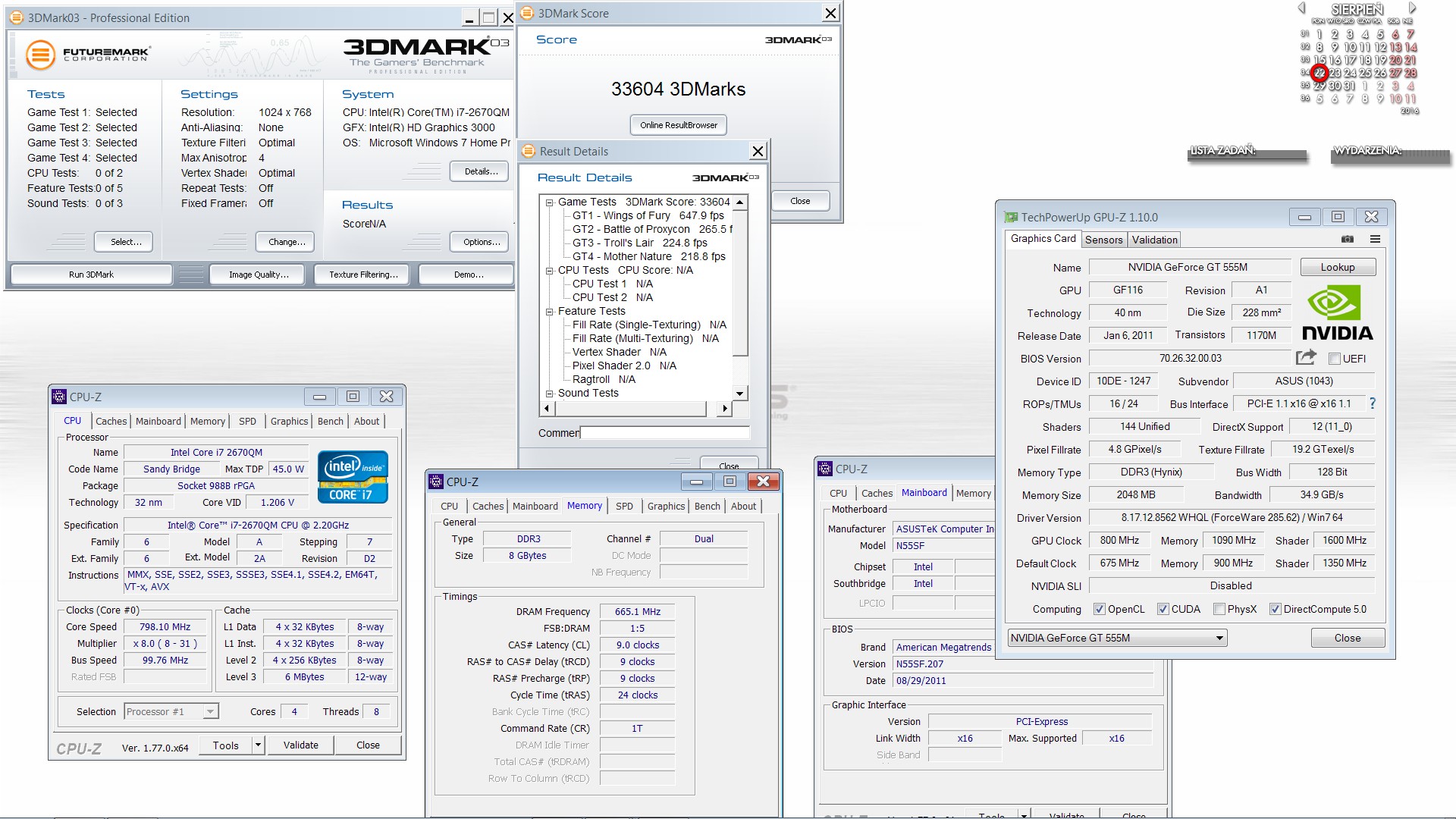Click the Validate button in CPU-Z
1456x819 pixels.
tap(301, 745)
